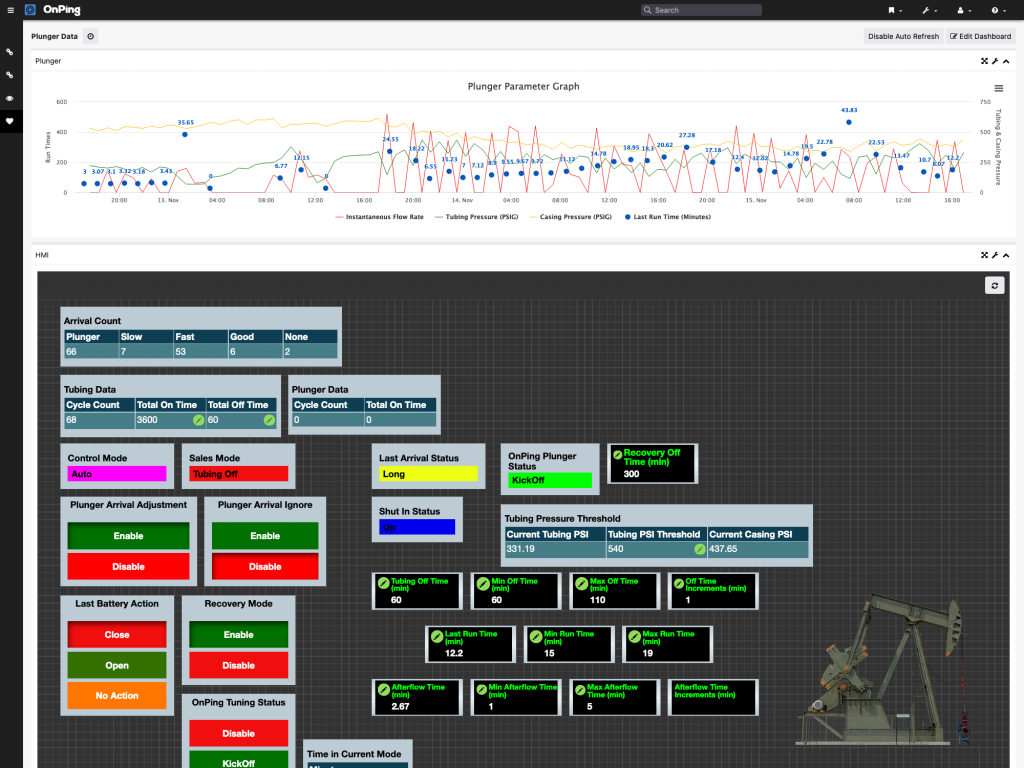
Task: Edit Max Afterflow Time pencil icon
Action: (580, 689)
